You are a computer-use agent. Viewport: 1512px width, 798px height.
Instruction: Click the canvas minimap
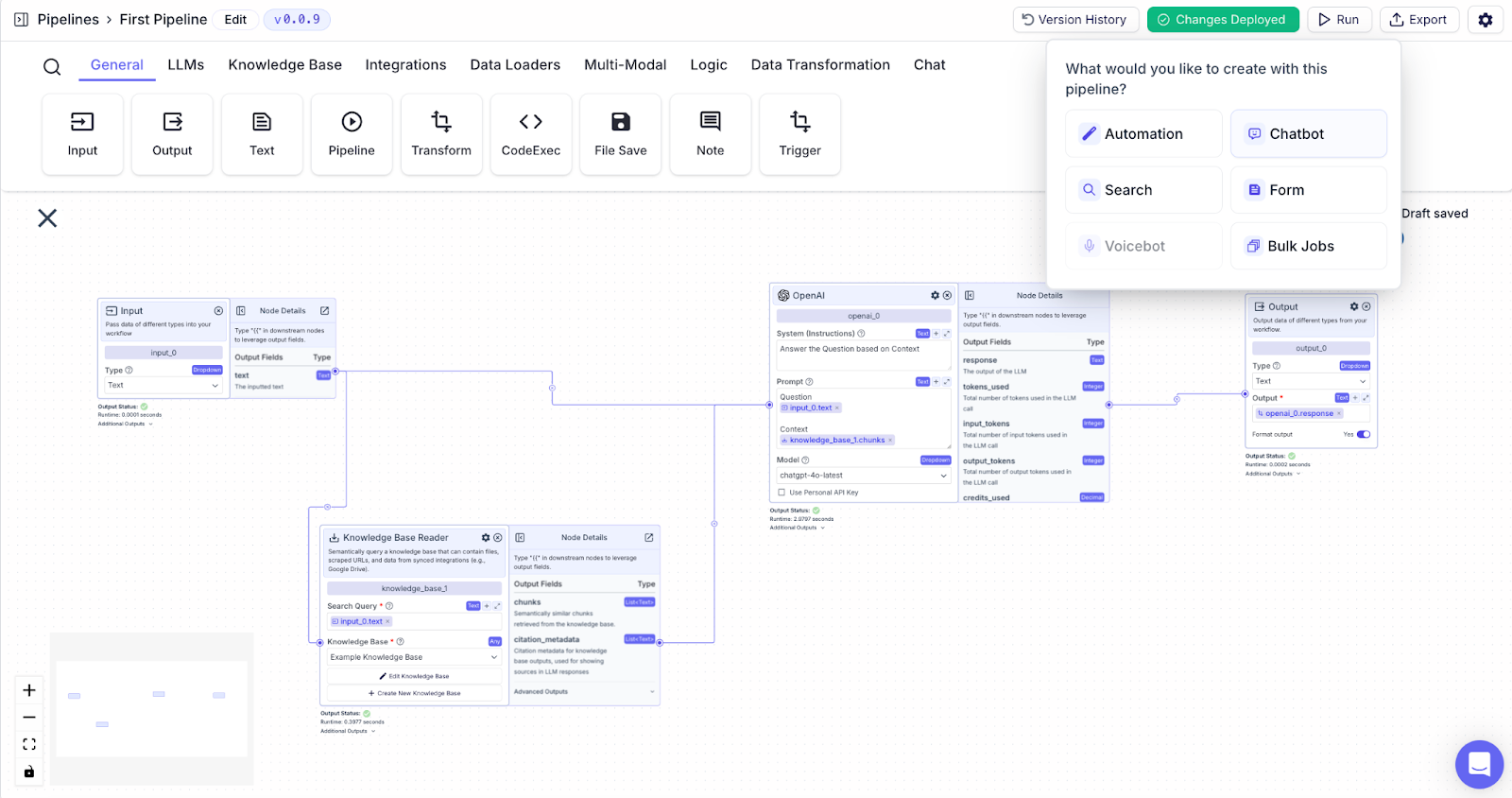tap(151, 708)
